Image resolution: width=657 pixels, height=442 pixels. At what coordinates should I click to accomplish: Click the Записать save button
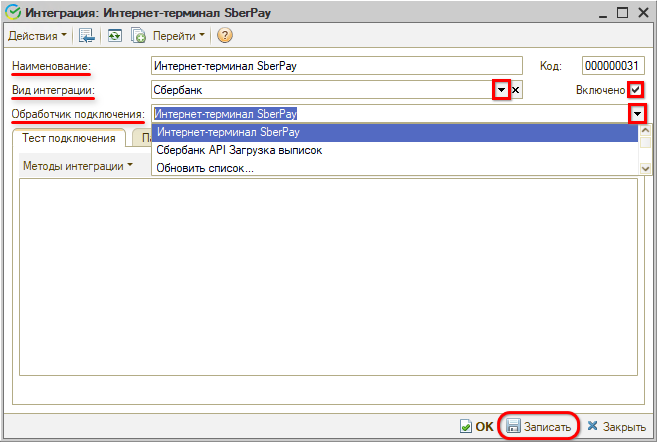[x=539, y=426]
